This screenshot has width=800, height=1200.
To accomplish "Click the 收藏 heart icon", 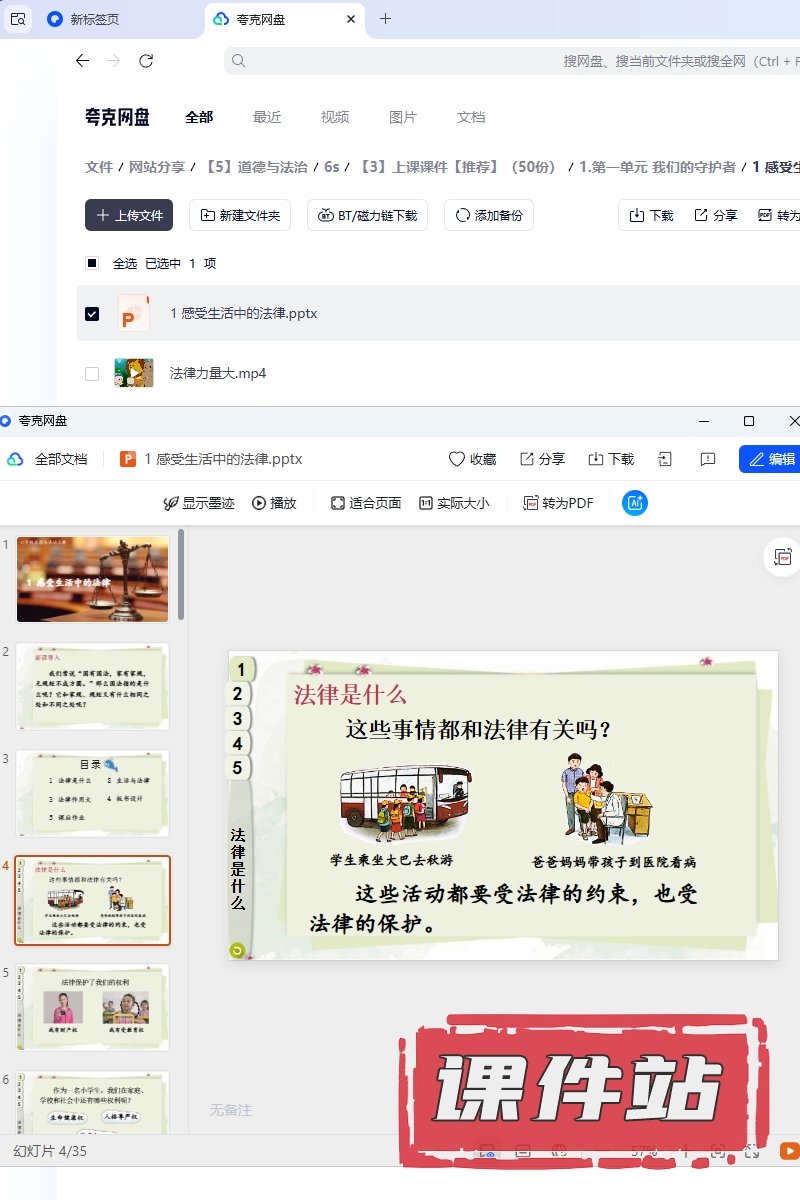I will click(457, 459).
